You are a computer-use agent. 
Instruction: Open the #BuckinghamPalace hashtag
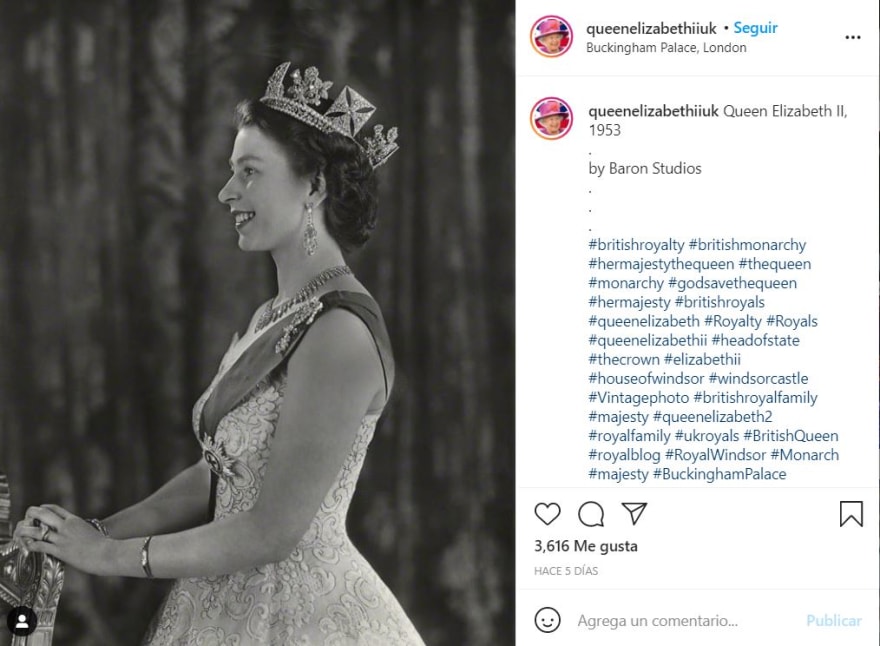(x=719, y=474)
